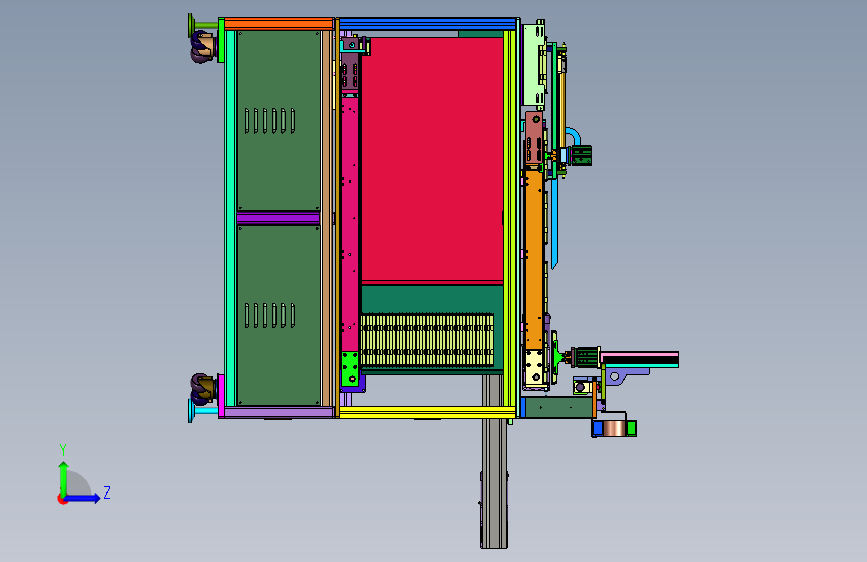Select the curved cyan tube near the top right
This screenshot has height=562, width=867.
[x=573, y=136]
